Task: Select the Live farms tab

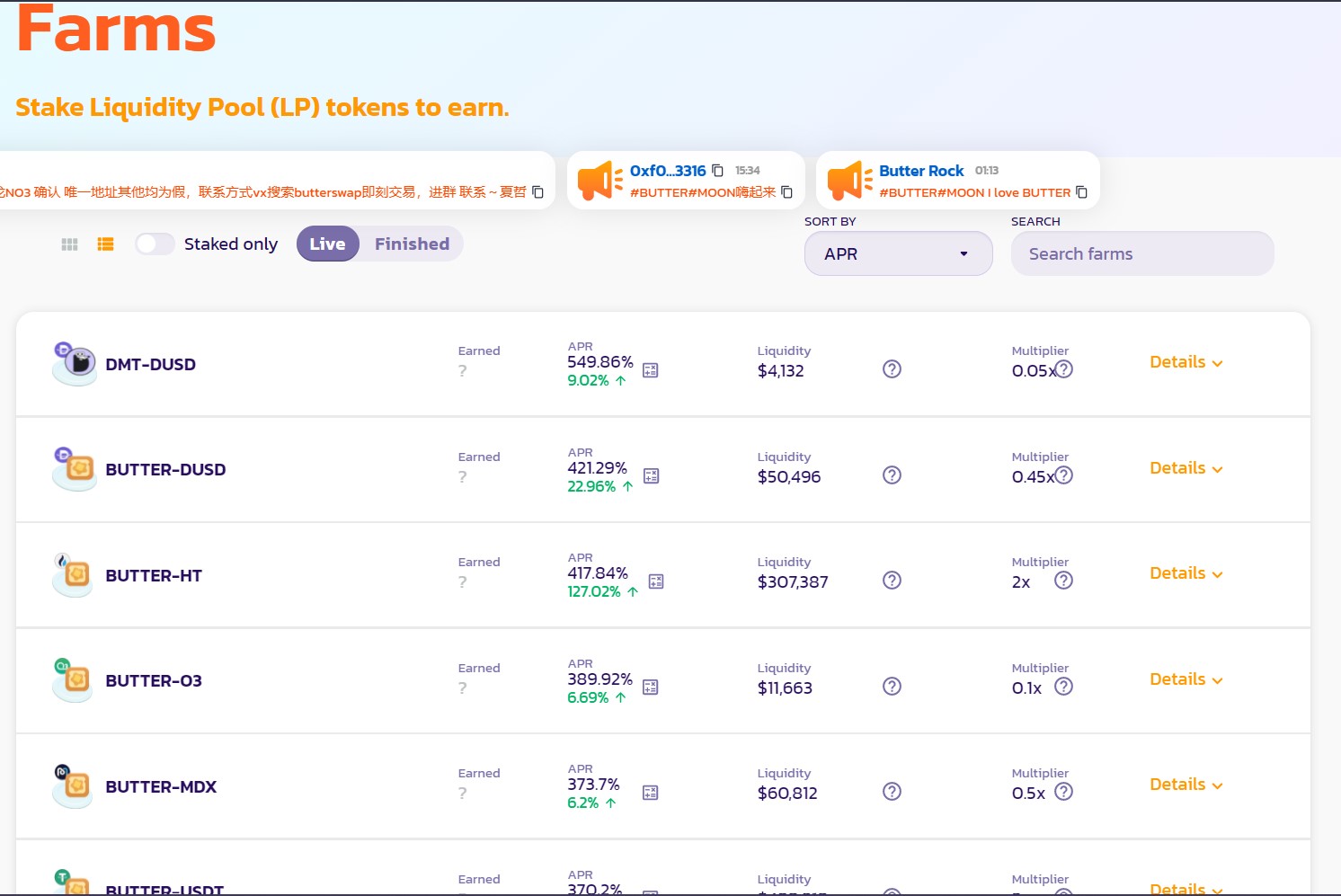Action: pos(328,244)
